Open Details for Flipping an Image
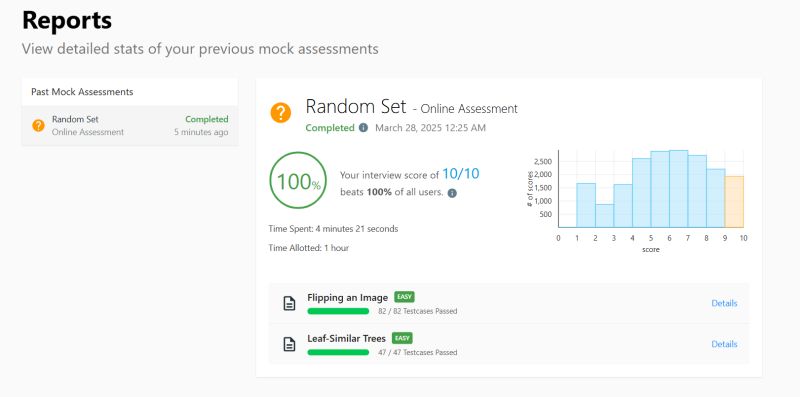The image size is (800, 397). [x=724, y=303]
